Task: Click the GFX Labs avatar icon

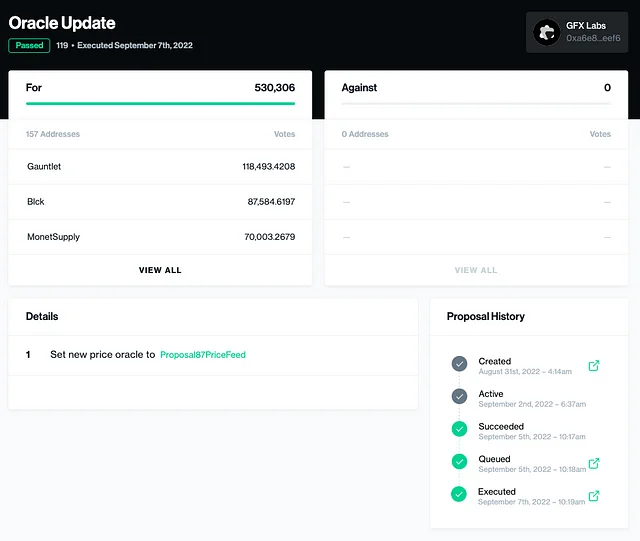Action: pyautogui.click(x=546, y=32)
